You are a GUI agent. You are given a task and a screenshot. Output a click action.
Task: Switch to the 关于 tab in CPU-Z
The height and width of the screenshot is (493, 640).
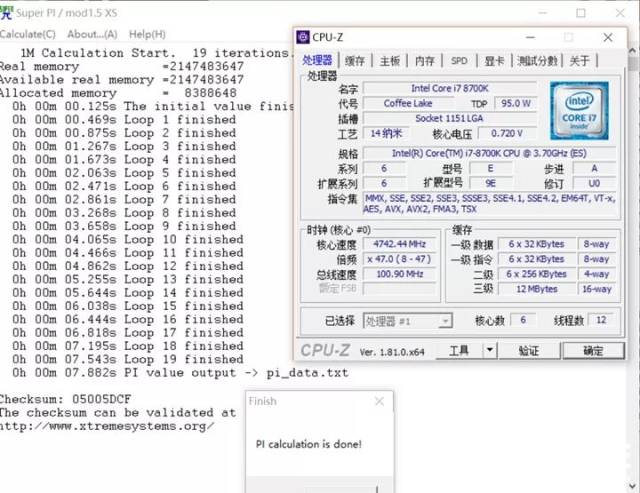[x=579, y=61]
